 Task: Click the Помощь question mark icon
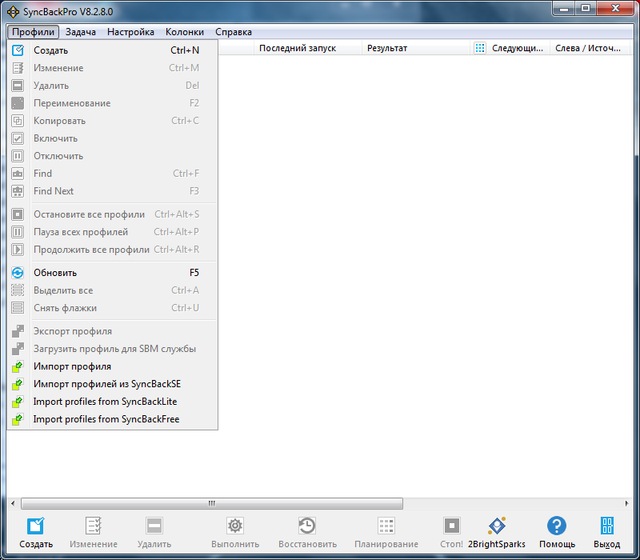(x=557, y=526)
